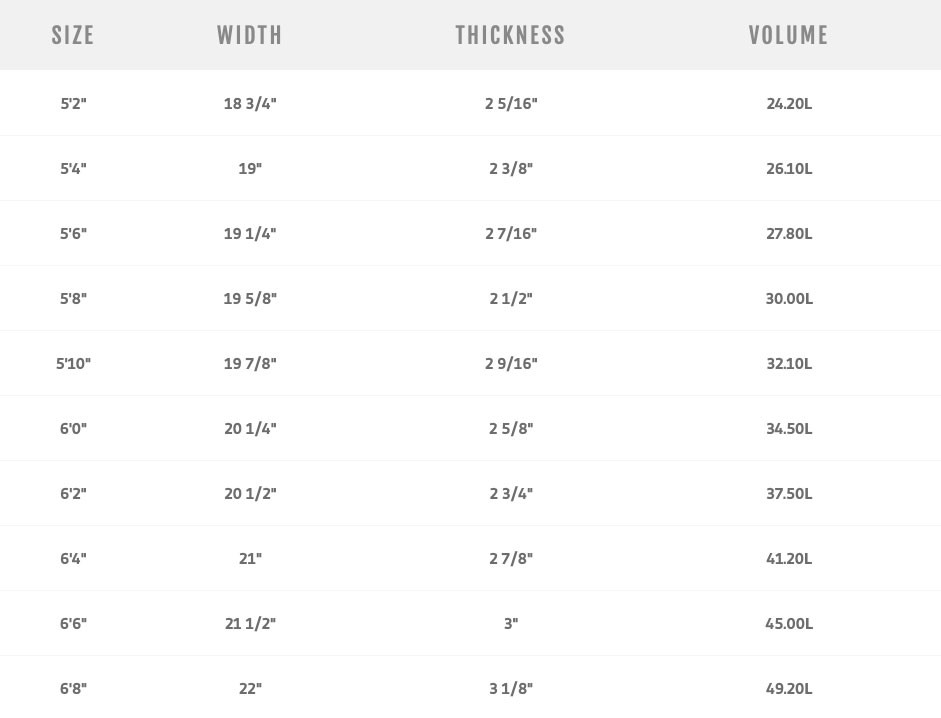The image size is (941, 718).
Task: Select the 3 1/8" thickness cell
Action: click(511, 688)
